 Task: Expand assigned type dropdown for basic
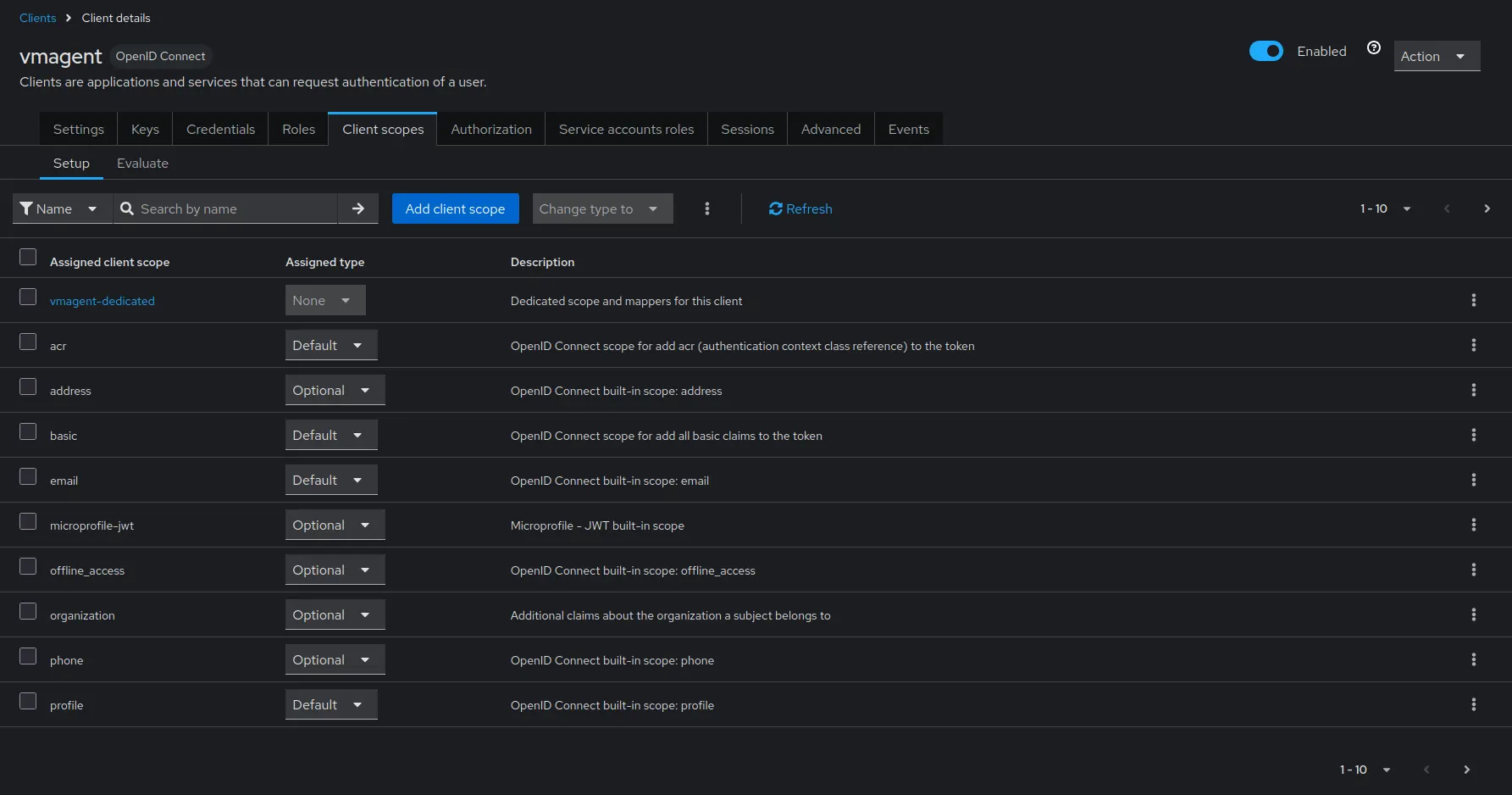330,435
